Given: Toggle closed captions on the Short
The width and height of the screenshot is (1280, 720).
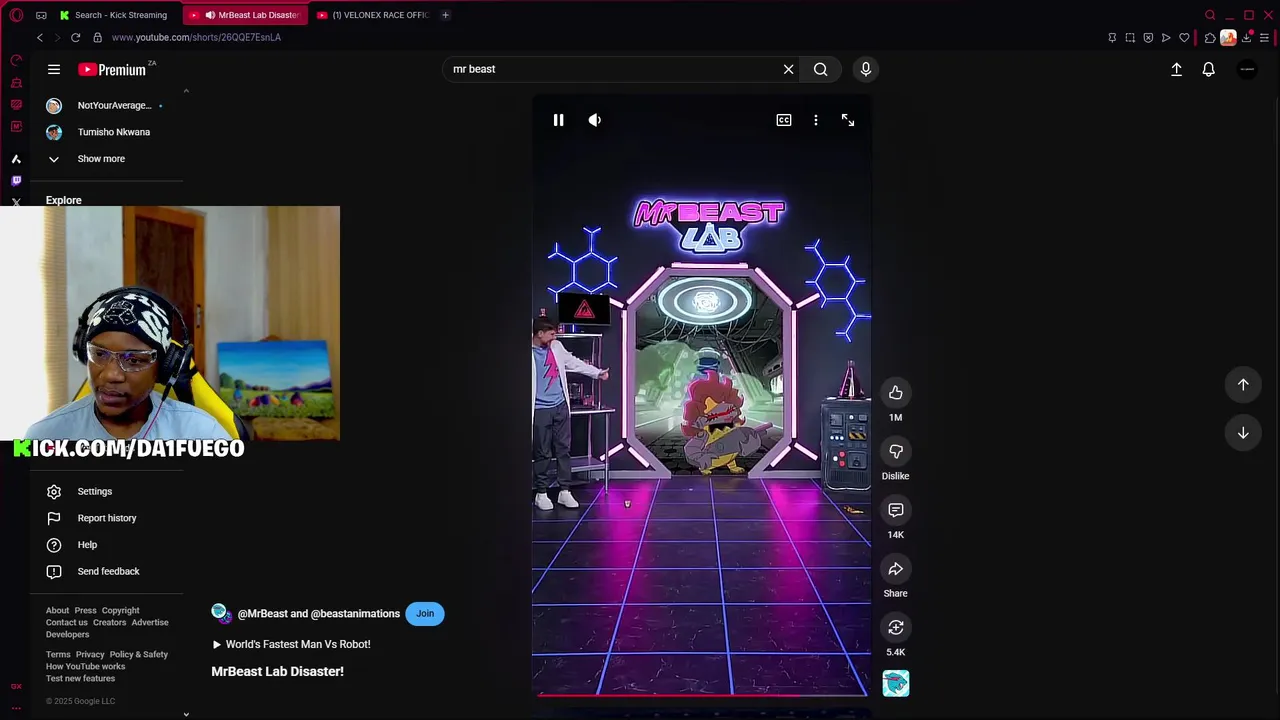Looking at the screenshot, I should tap(784, 120).
